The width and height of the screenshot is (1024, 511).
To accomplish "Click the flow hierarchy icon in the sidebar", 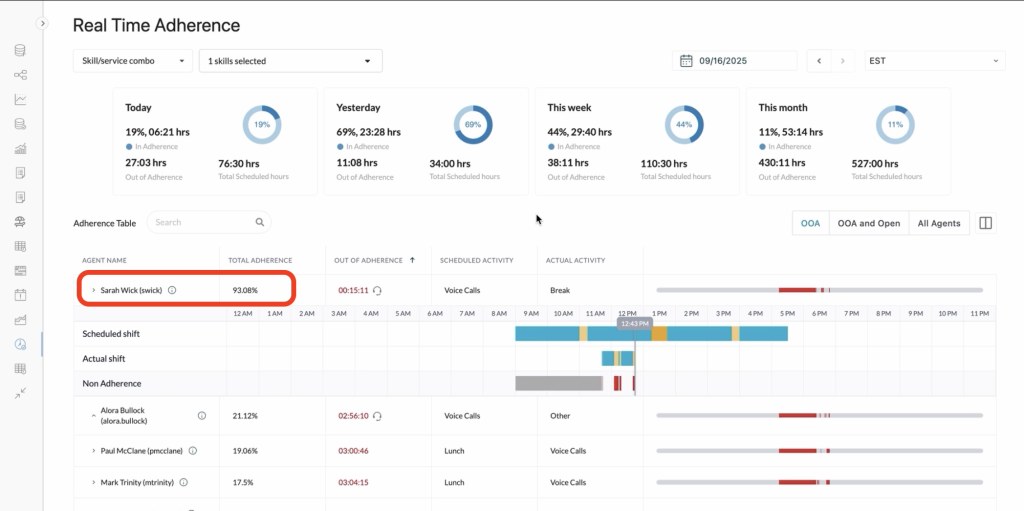I will pyautogui.click(x=20, y=75).
